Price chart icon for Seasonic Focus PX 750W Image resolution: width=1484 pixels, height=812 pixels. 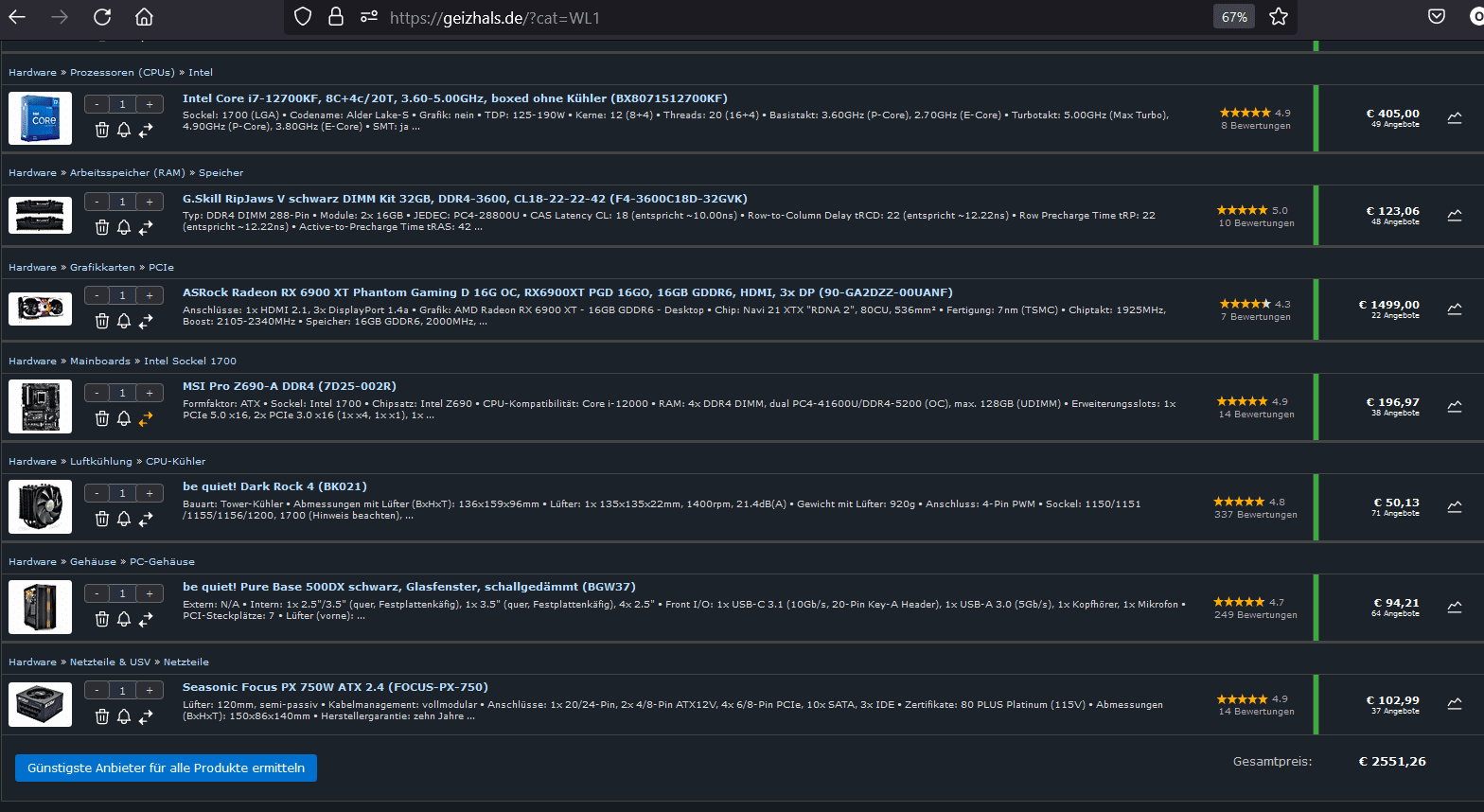pyautogui.click(x=1455, y=704)
